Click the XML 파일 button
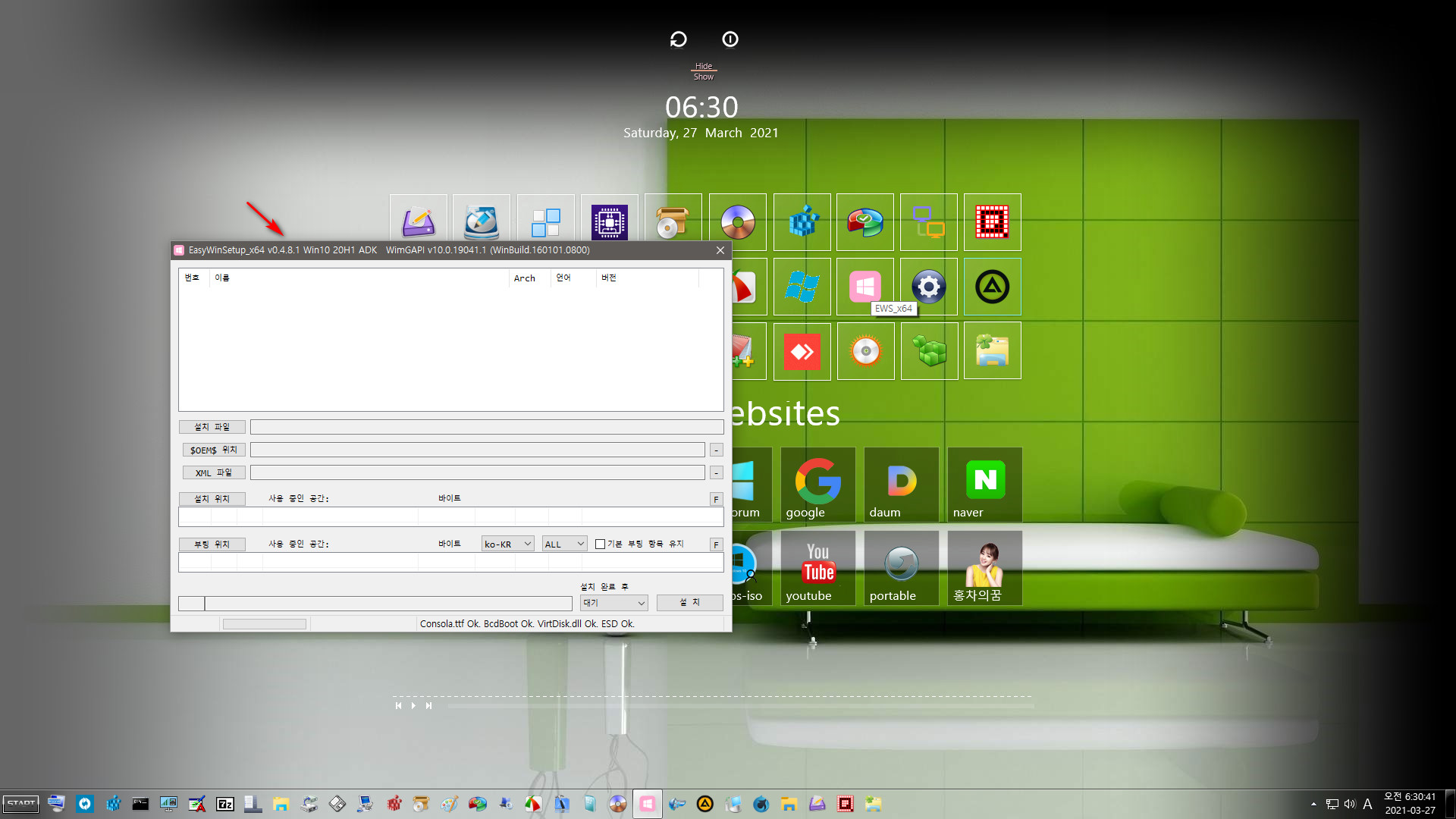The width and height of the screenshot is (1456, 819). coord(214,472)
